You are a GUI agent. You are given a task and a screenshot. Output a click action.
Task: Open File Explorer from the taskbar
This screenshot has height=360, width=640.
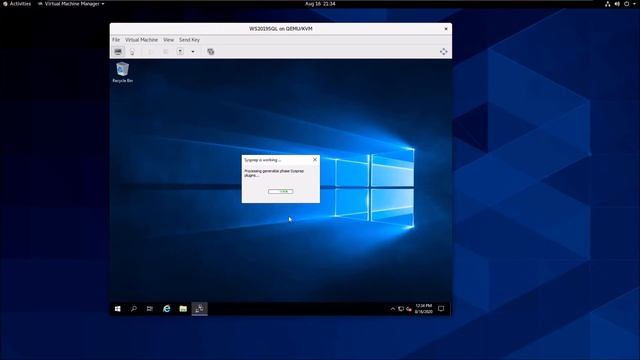[183, 309]
